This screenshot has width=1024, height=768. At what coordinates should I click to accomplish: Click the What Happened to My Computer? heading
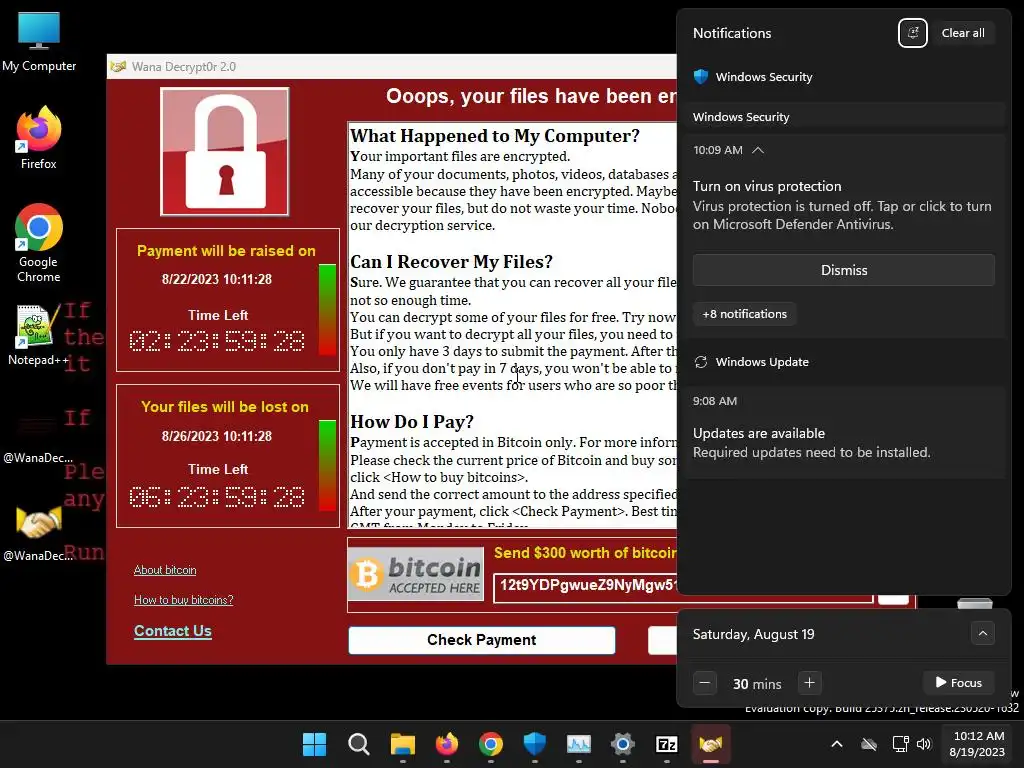(x=495, y=135)
